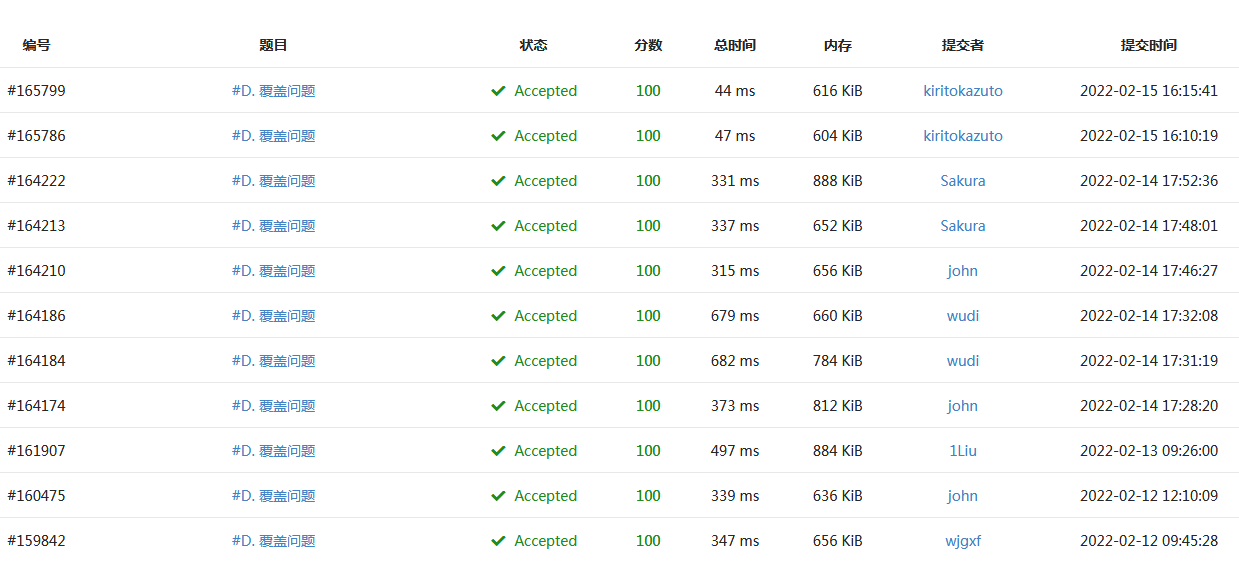The image size is (1239, 575).
Task: Click the checkmark icon in row #165786
Action: 498,136
